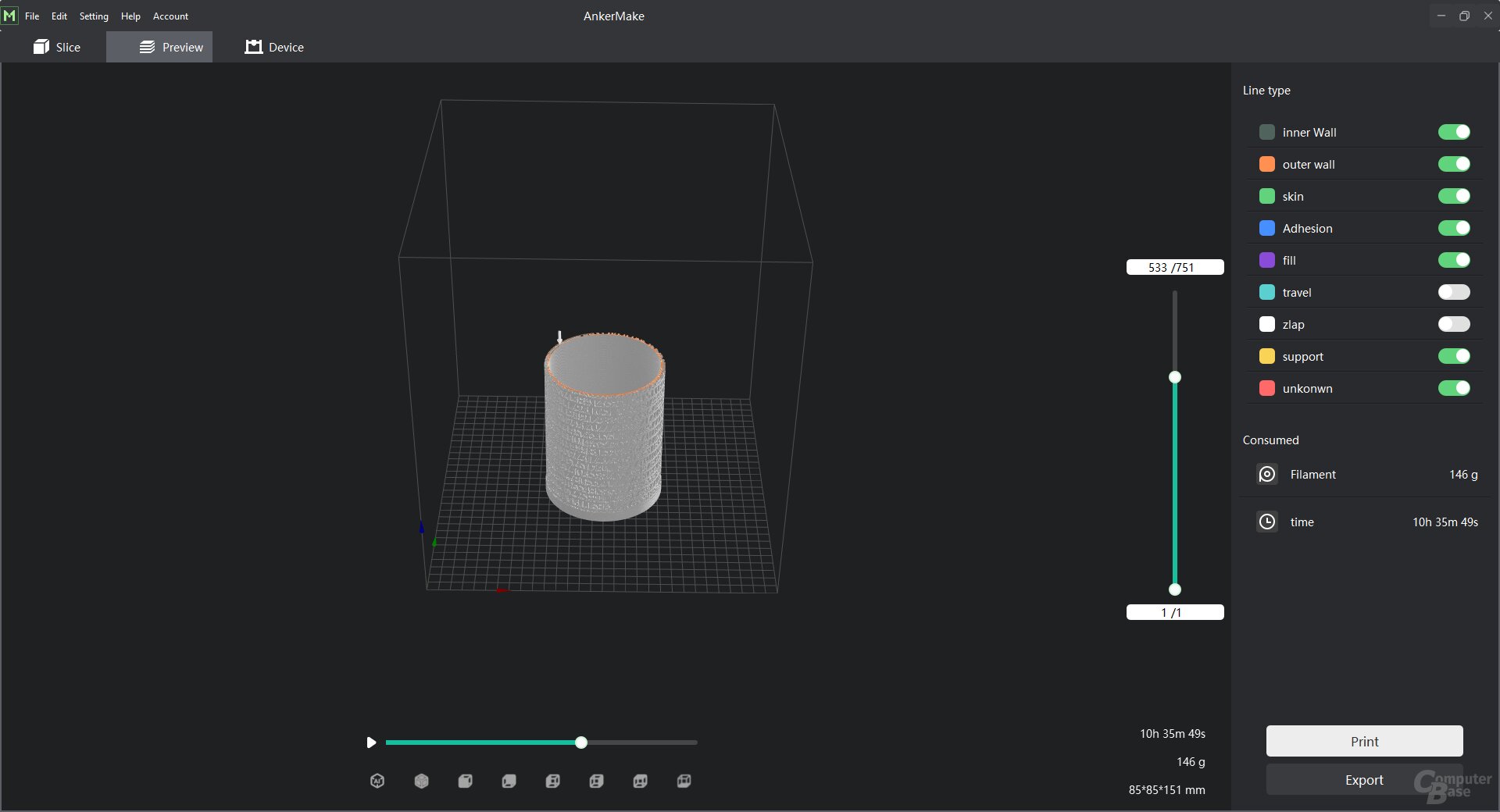Click the filament spool icon

1267,474
